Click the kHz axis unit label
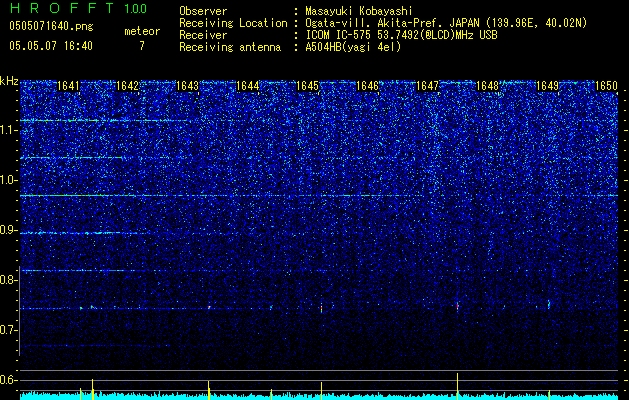This screenshot has height=400, width=629. point(9,81)
